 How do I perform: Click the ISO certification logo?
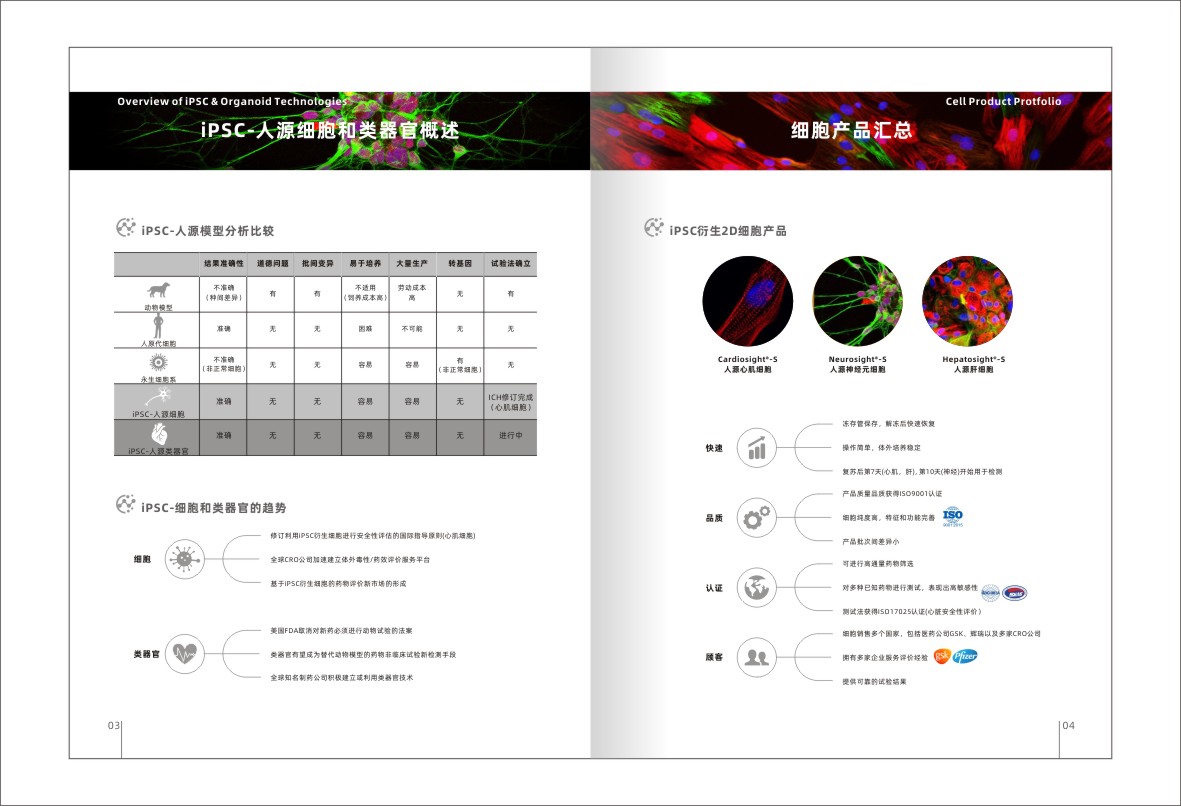tap(952, 517)
